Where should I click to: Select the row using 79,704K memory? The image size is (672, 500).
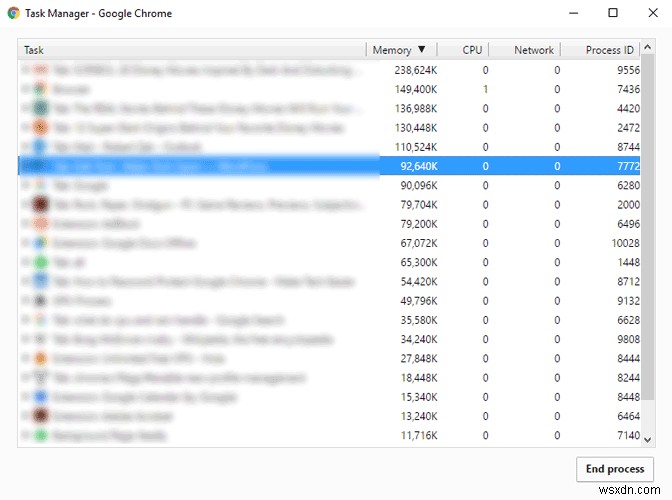pyautogui.click(x=329, y=205)
